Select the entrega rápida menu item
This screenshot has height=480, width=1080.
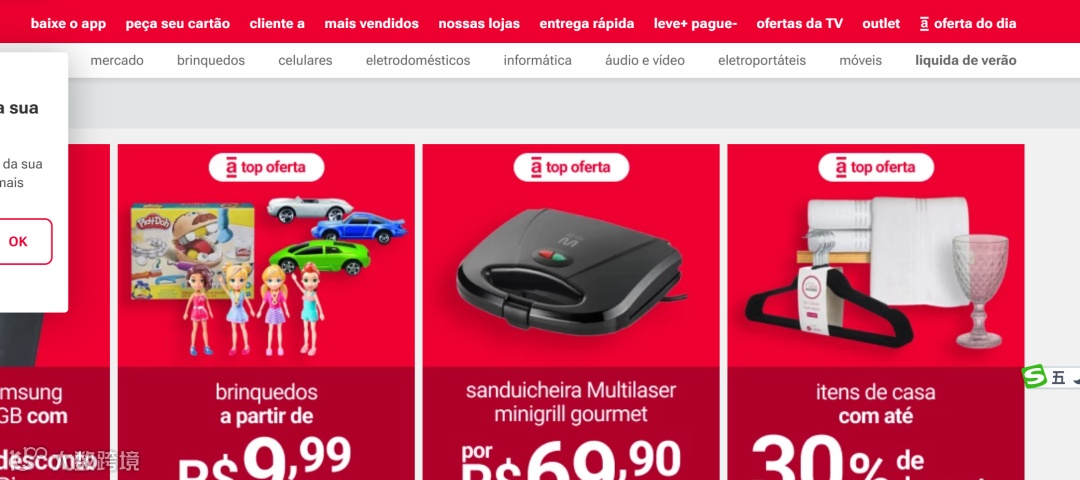[587, 23]
